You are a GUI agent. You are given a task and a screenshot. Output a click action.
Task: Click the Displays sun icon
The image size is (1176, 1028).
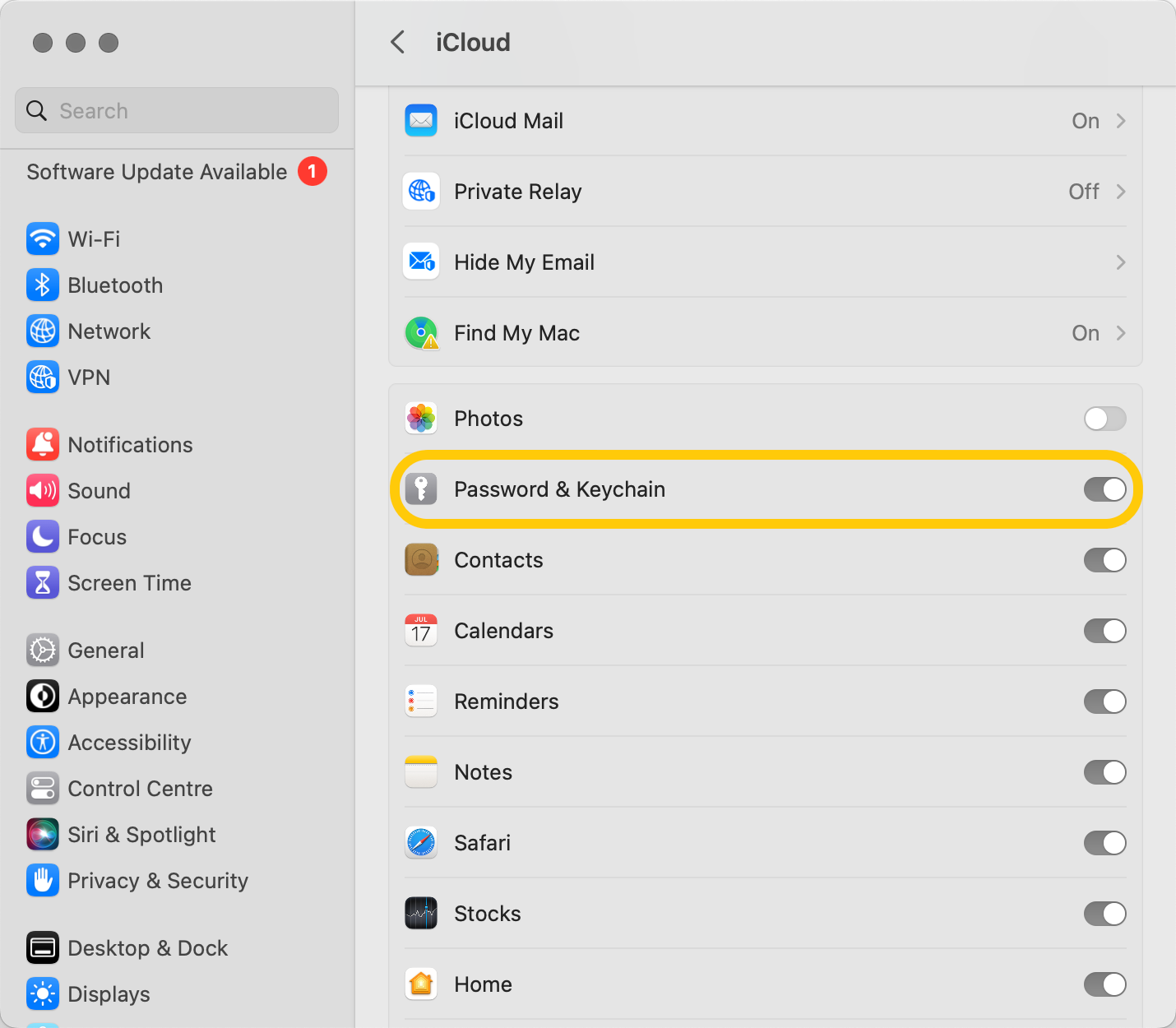(x=43, y=994)
